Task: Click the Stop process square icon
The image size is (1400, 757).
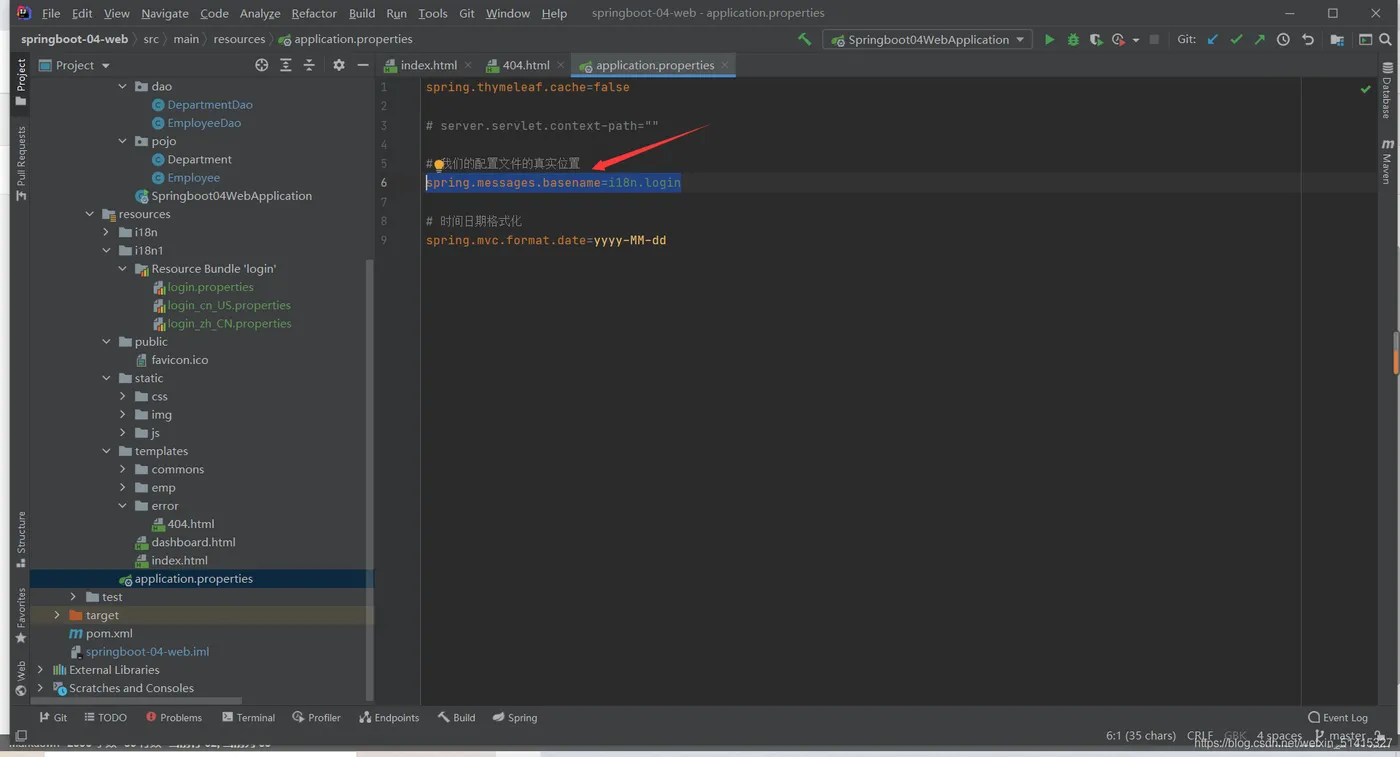Action: pyautogui.click(x=1154, y=39)
